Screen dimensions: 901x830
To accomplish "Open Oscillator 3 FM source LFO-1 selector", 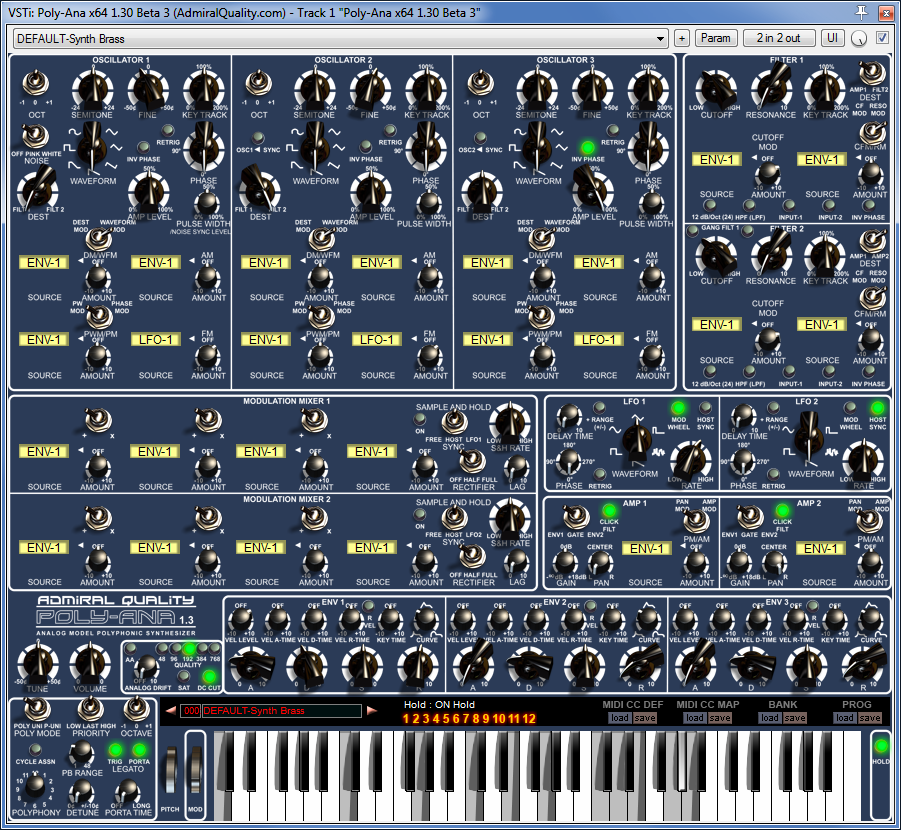I will point(599,340).
